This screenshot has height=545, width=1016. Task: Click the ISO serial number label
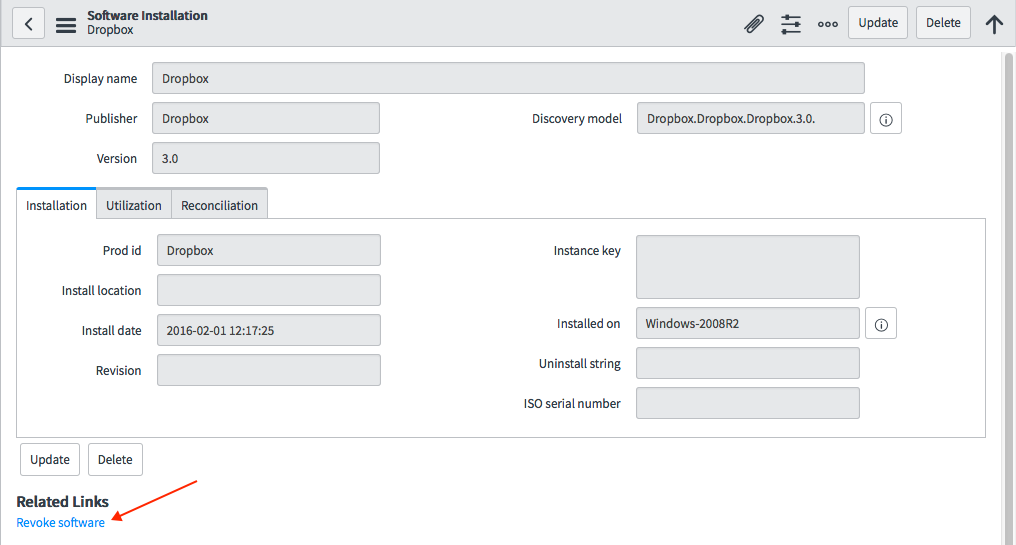tap(572, 404)
